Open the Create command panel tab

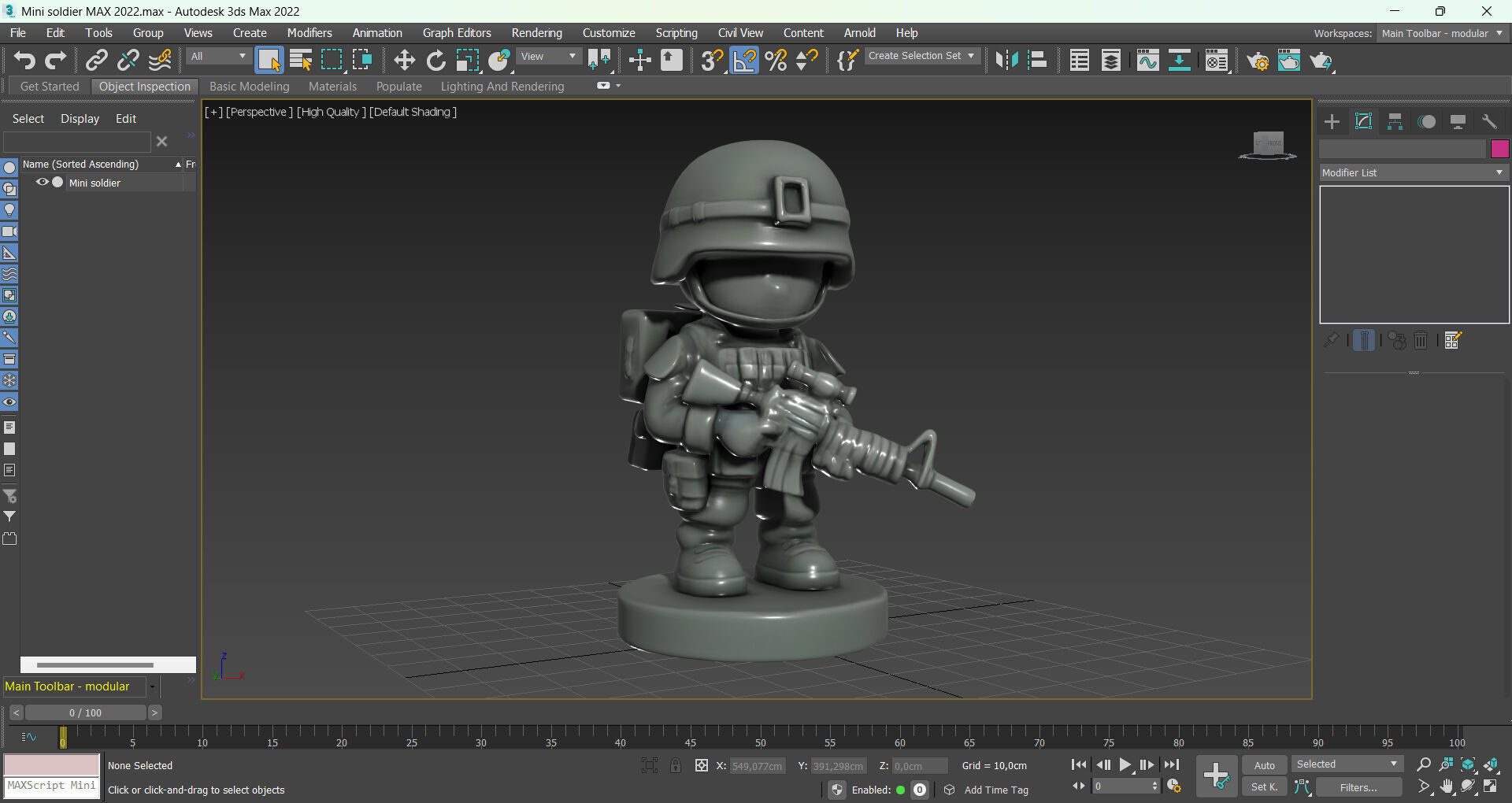[1332, 121]
